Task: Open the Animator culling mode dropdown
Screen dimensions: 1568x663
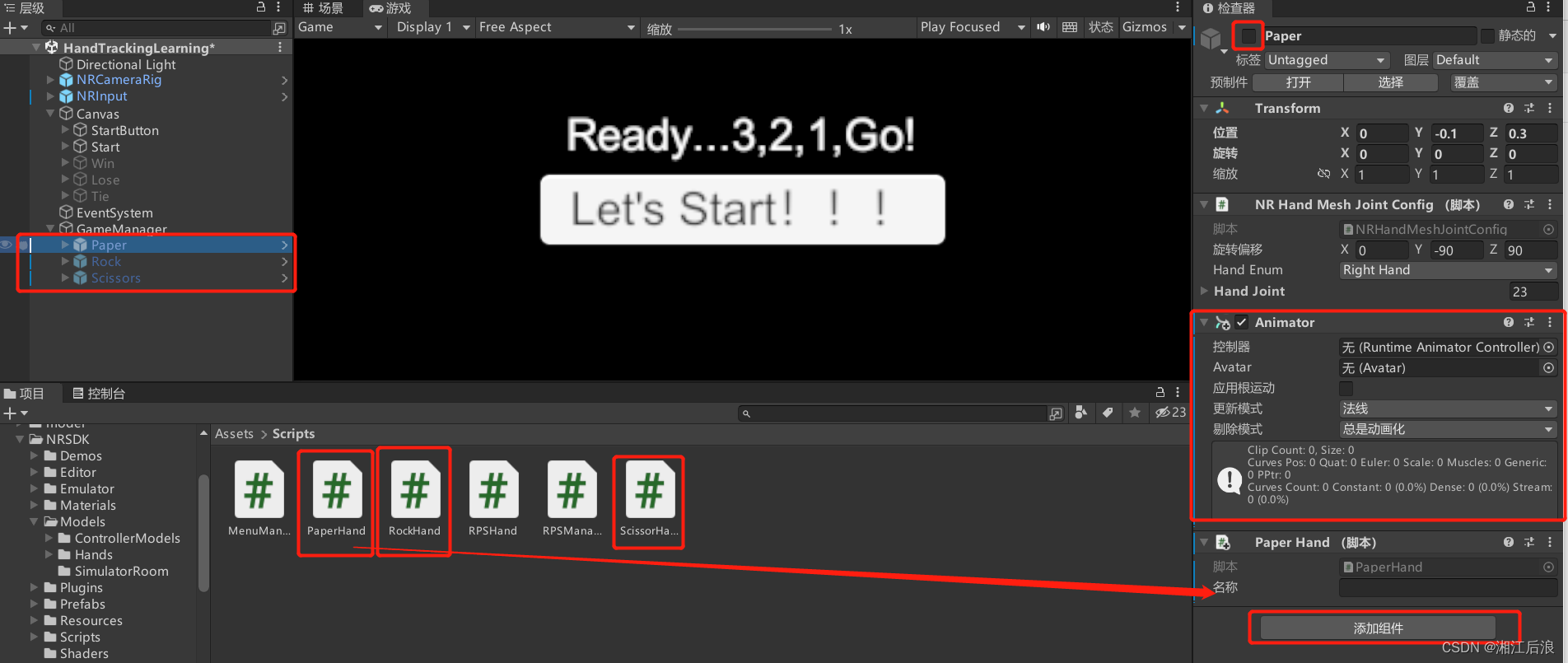Action: pyautogui.click(x=1448, y=429)
